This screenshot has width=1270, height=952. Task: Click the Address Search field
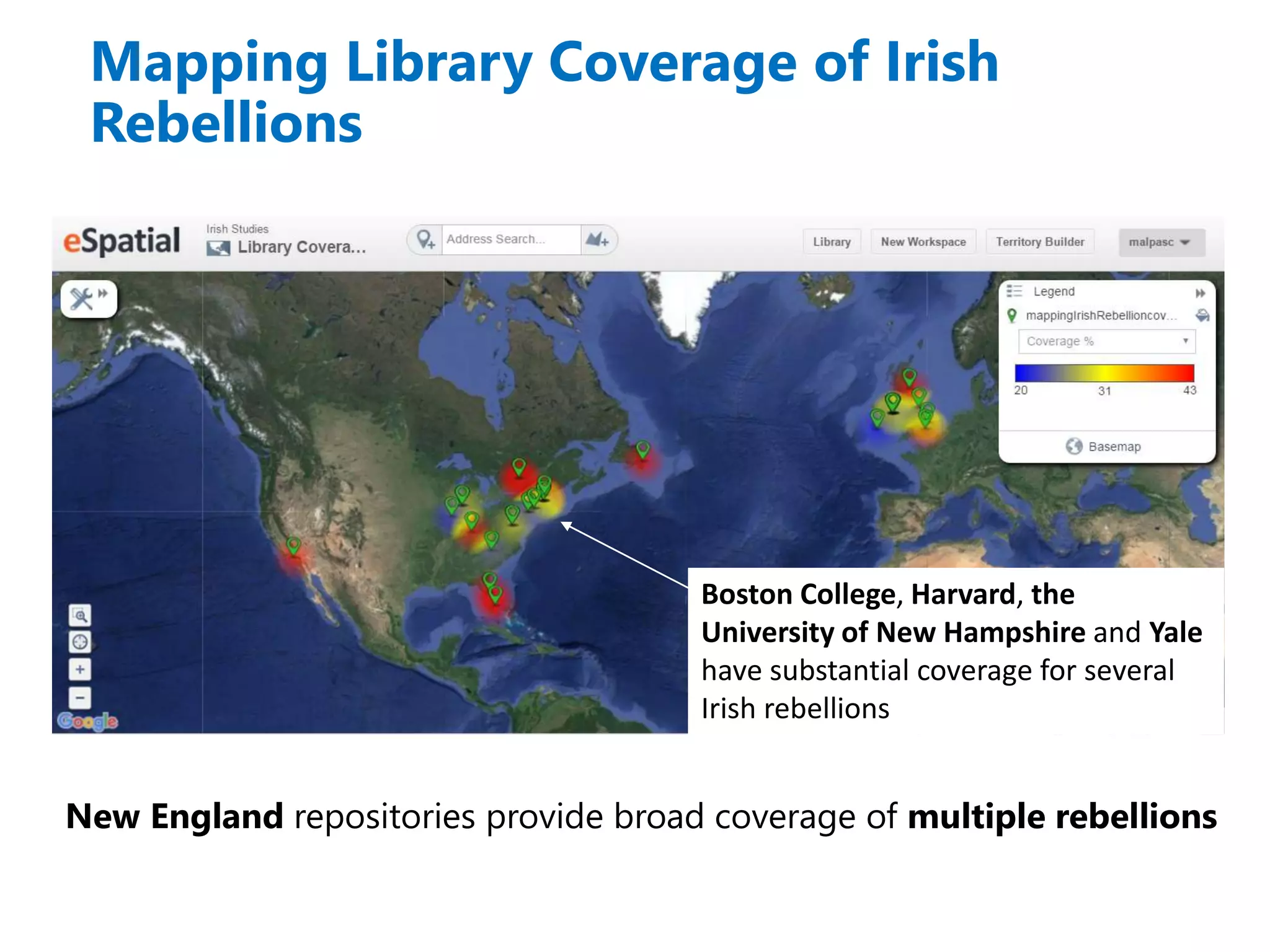click(511, 239)
